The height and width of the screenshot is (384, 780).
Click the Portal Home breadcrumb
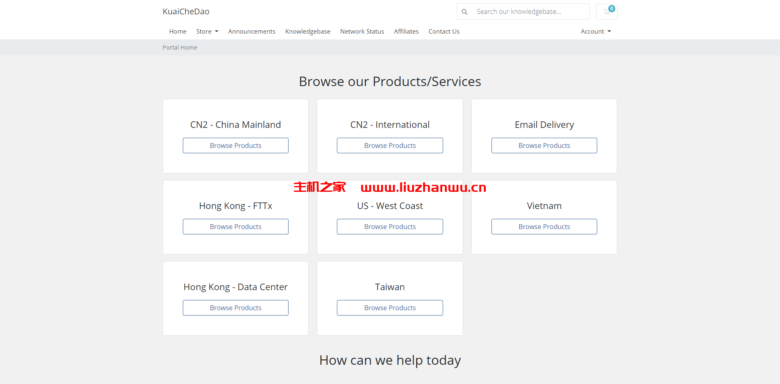point(180,47)
